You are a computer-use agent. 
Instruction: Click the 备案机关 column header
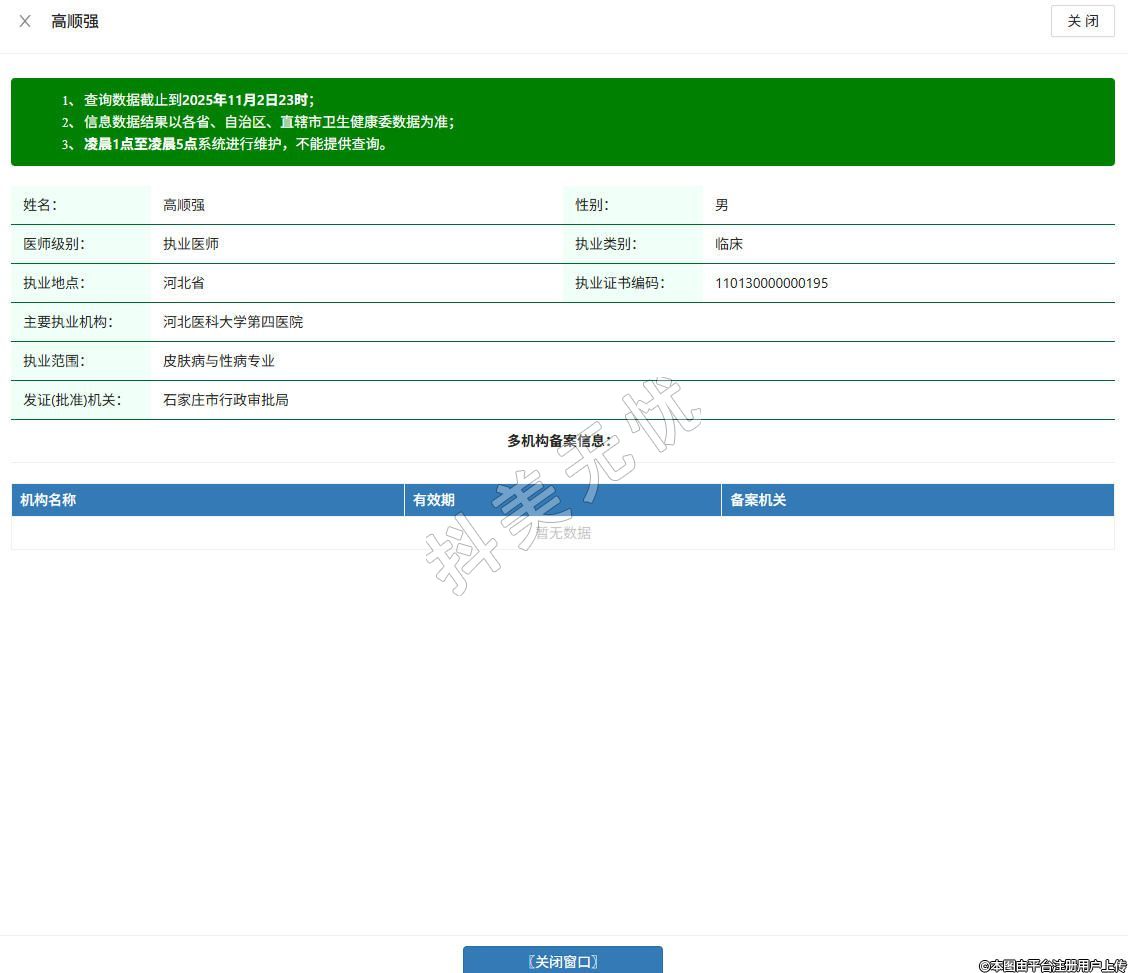click(x=758, y=500)
